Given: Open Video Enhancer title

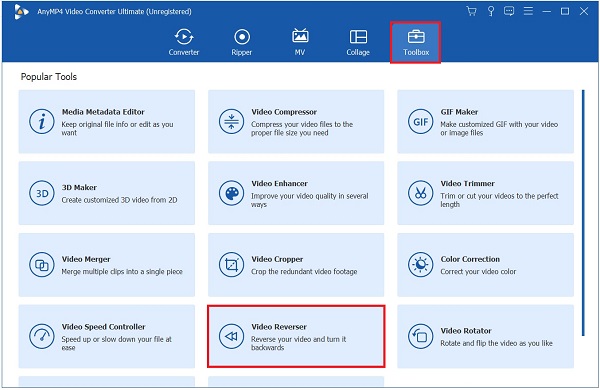Looking at the screenshot, I should [279, 184].
